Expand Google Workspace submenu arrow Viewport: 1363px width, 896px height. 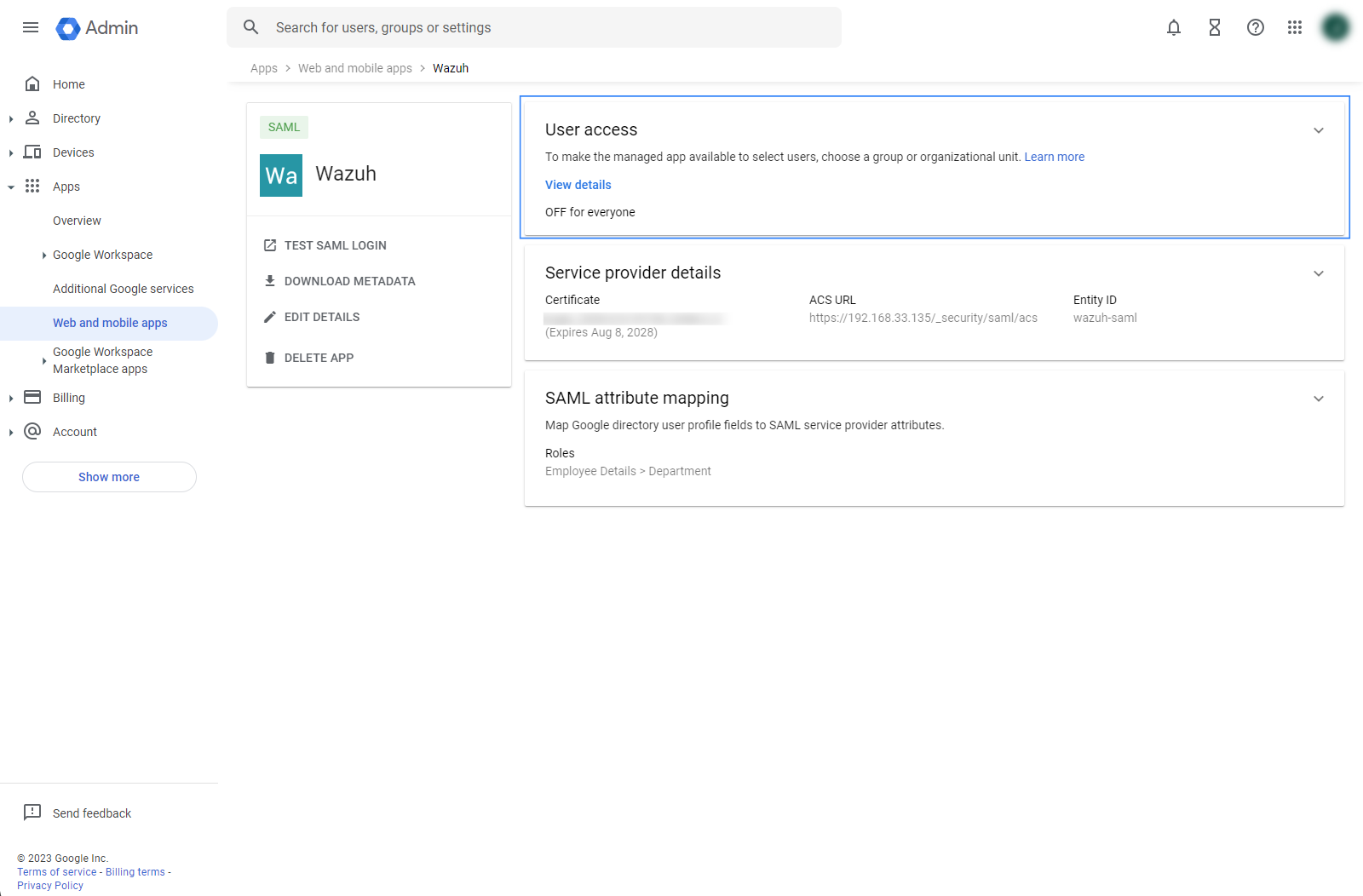click(x=44, y=256)
